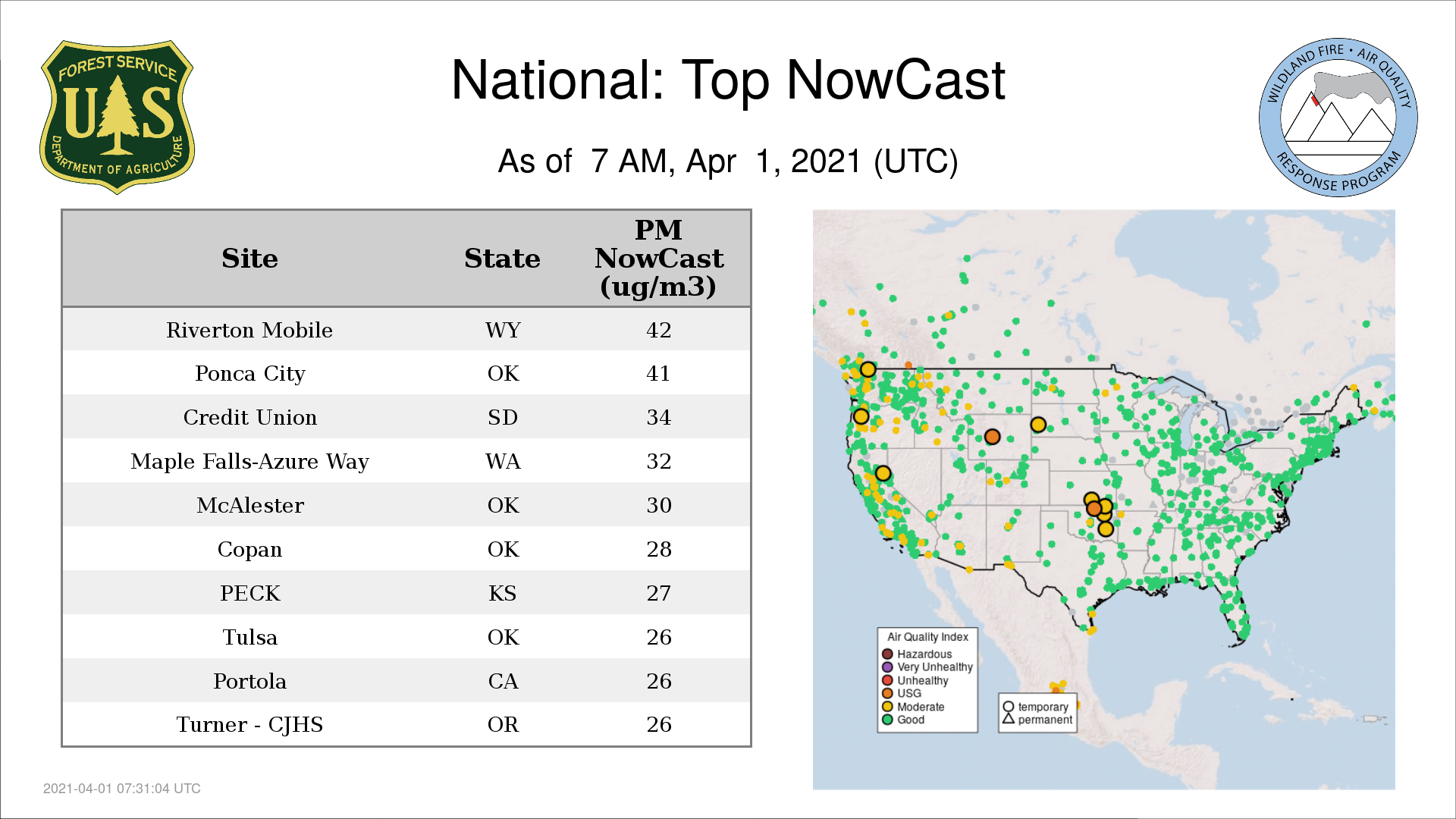Viewport: 1456px width, 819px height.
Task: Click the Very Unhealthy purple legend dot
Action: [x=887, y=667]
